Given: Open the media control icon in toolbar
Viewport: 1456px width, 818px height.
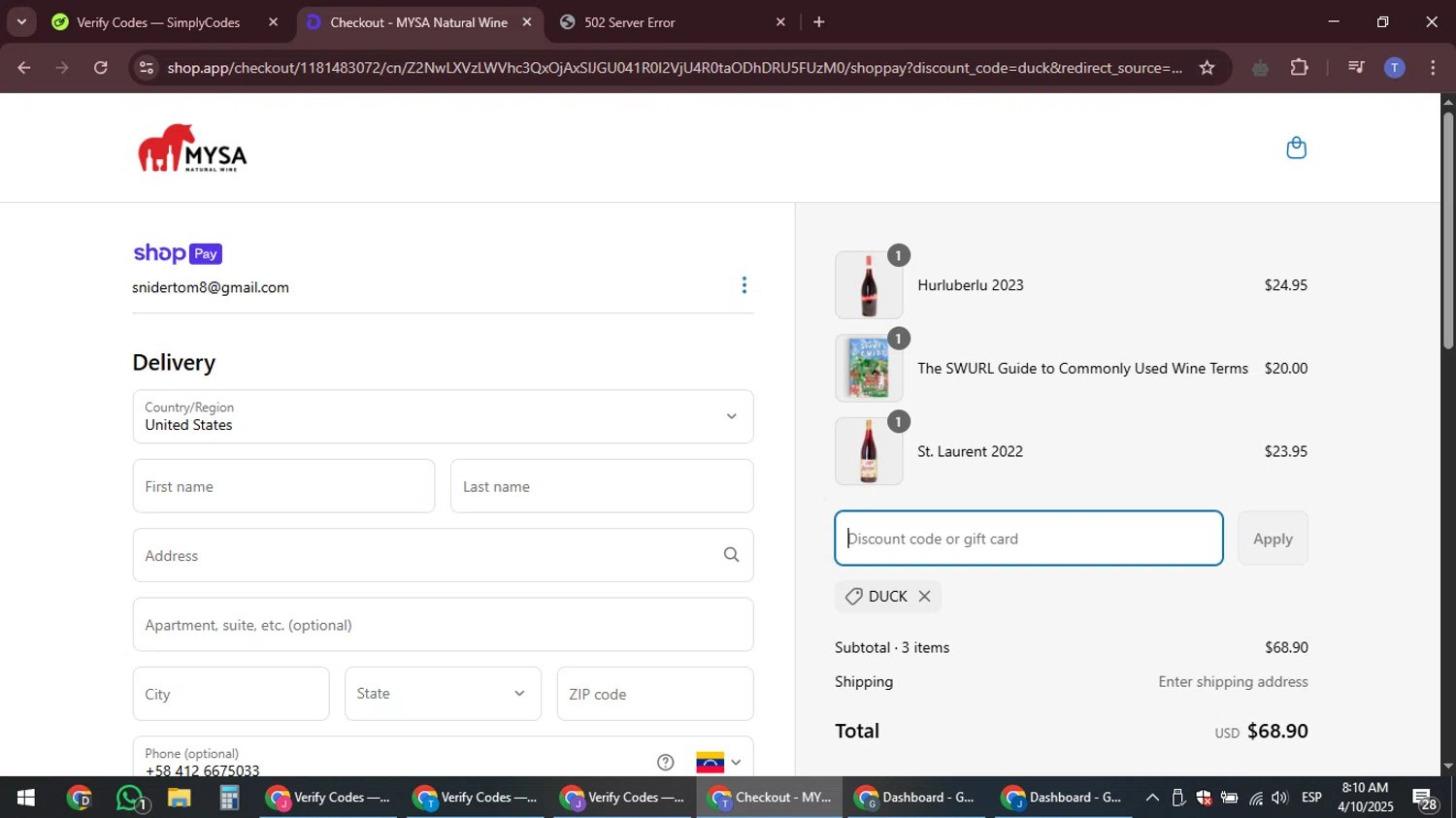Looking at the screenshot, I should point(1356,68).
